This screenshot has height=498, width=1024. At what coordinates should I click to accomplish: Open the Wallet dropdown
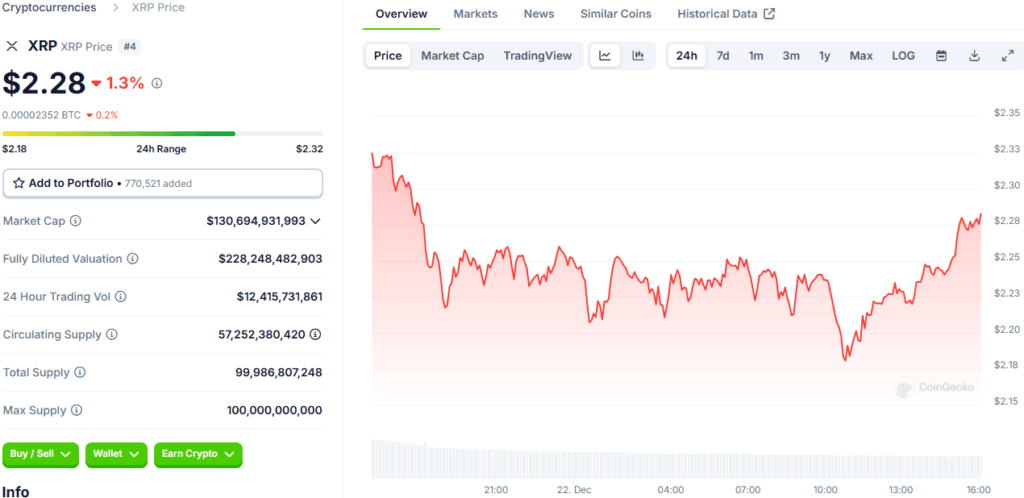click(x=116, y=454)
